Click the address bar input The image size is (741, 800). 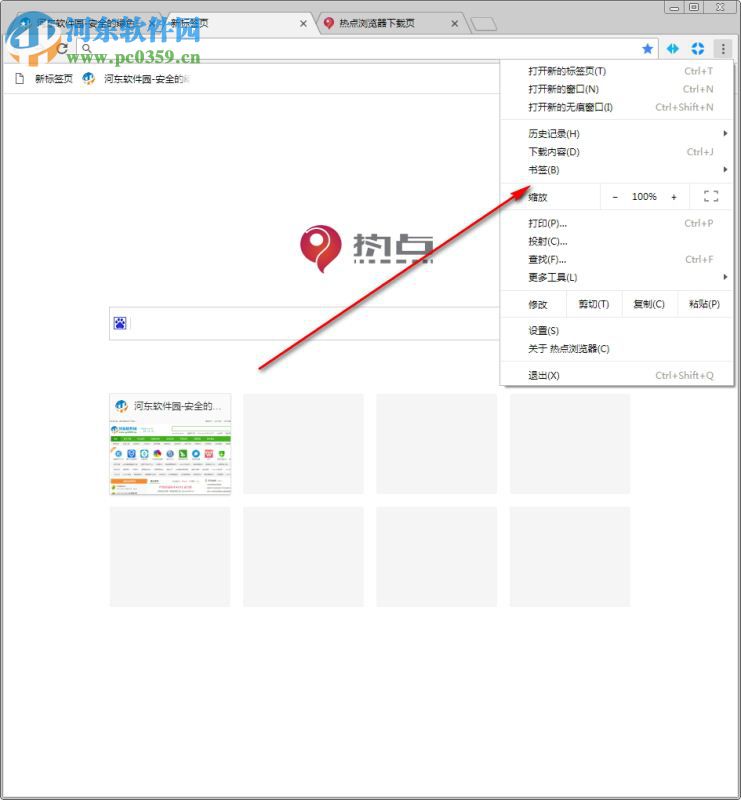(x=365, y=48)
